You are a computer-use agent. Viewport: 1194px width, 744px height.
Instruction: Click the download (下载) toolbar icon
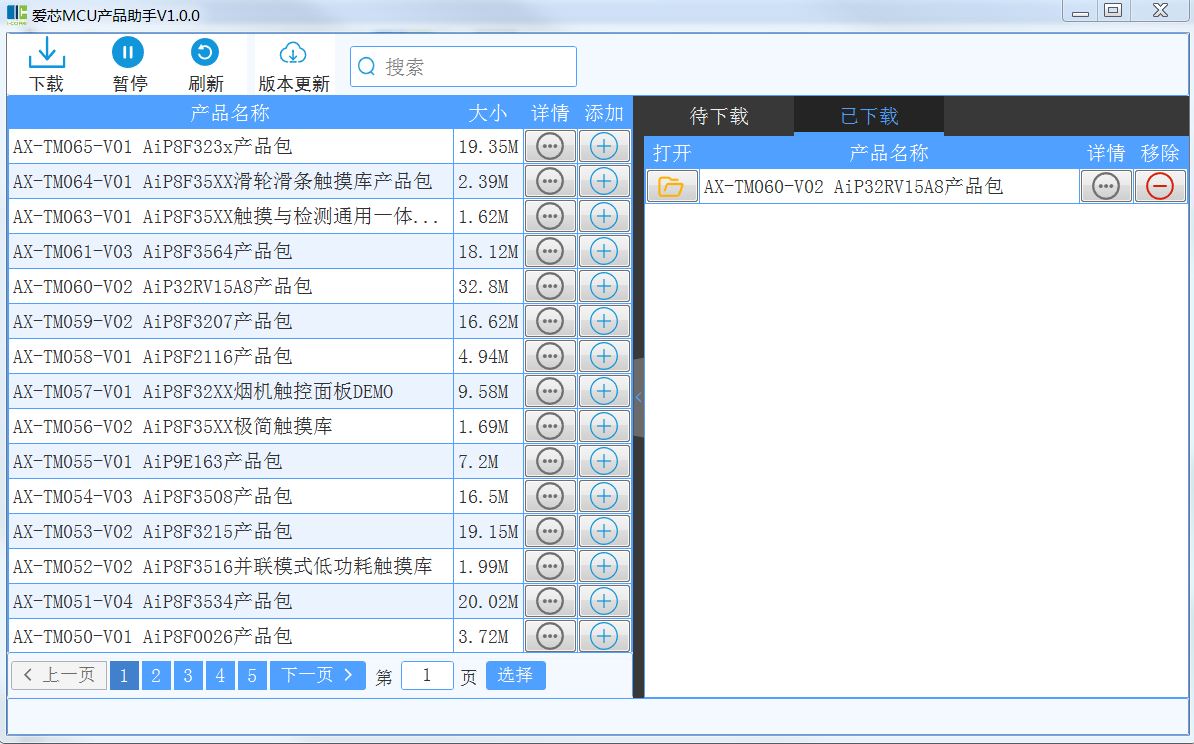click(x=46, y=64)
